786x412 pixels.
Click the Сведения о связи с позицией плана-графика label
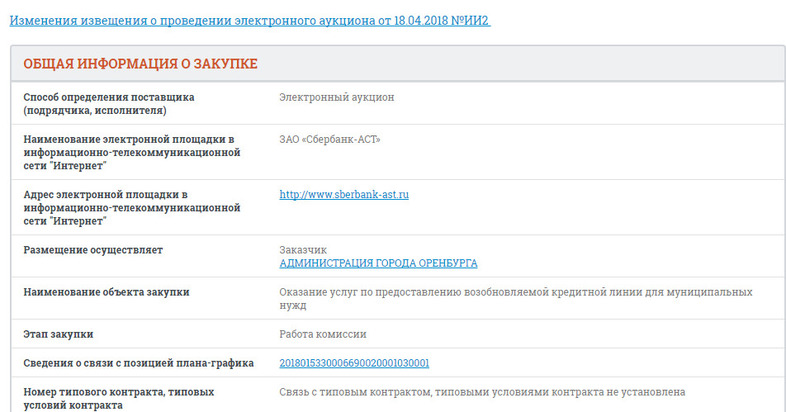(x=138, y=363)
